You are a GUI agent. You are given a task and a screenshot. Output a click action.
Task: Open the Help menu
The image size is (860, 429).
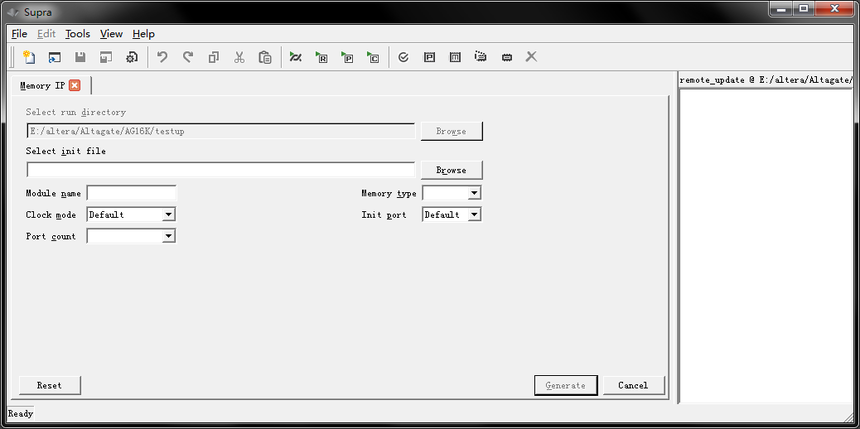[144, 34]
